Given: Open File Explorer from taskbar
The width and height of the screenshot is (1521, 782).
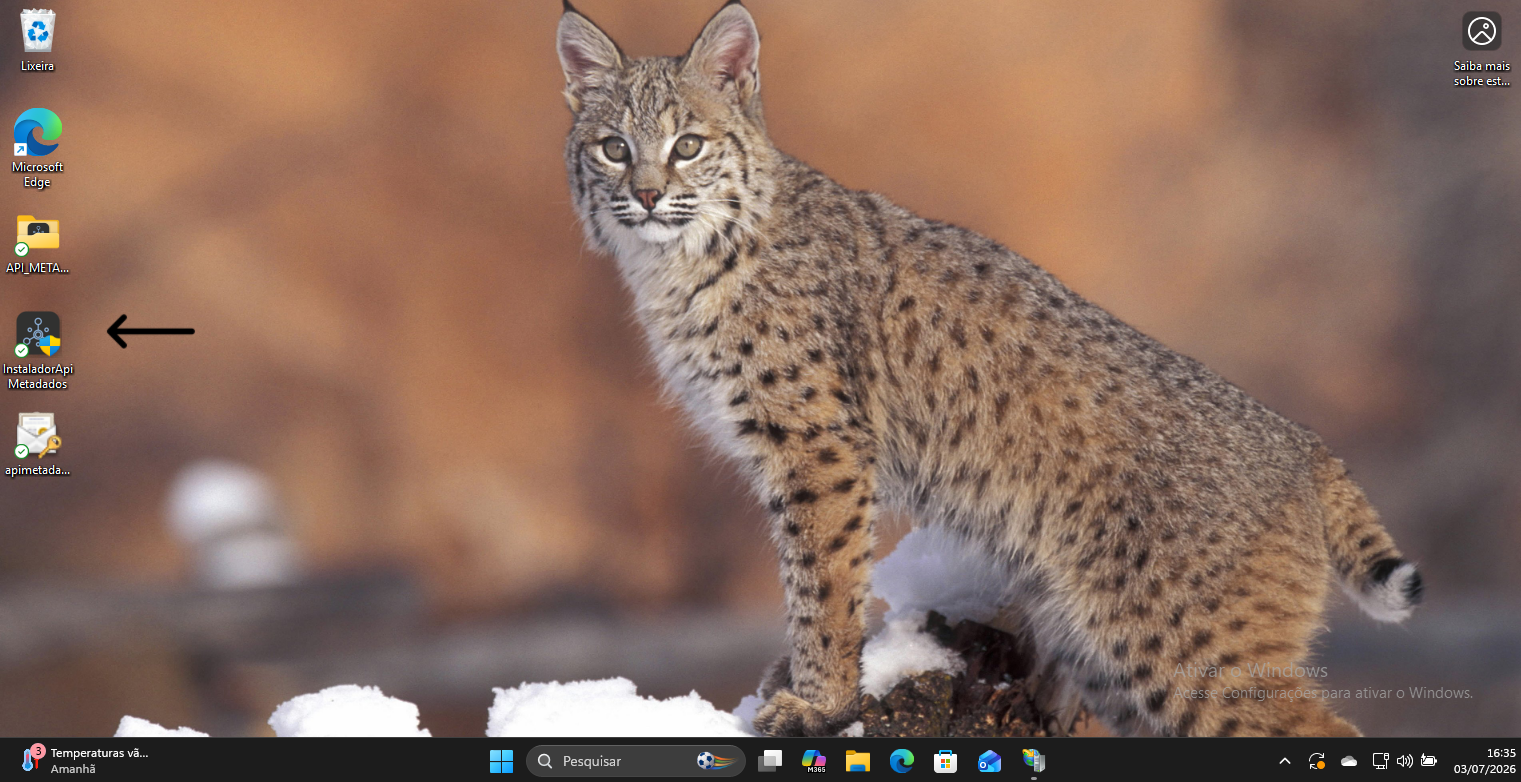Looking at the screenshot, I should [x=858, y=761].
